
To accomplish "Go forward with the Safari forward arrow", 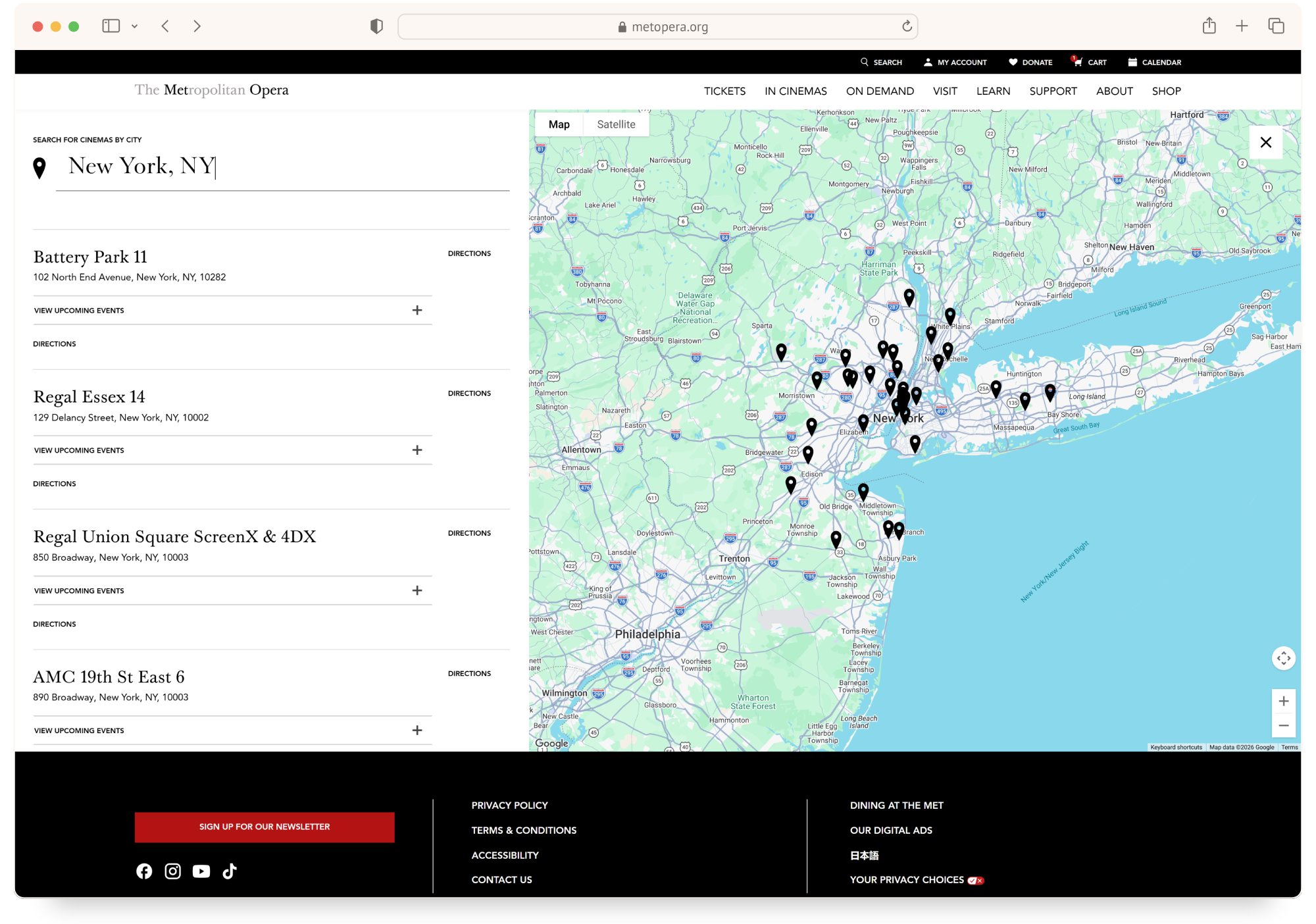I will (197, 26).
